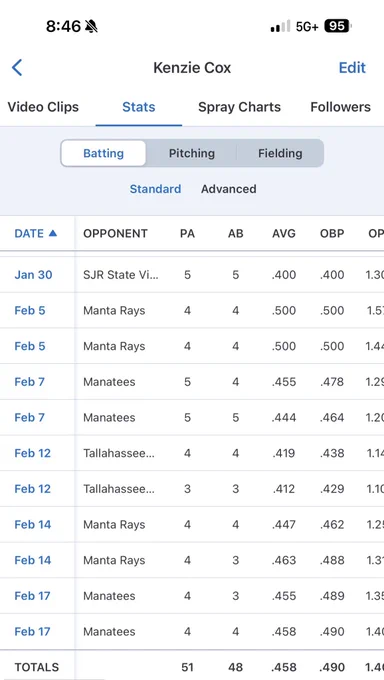The width and height of the screenshot is (384, 680).
Task: Select the Batting segment
Action: (103, 153)
